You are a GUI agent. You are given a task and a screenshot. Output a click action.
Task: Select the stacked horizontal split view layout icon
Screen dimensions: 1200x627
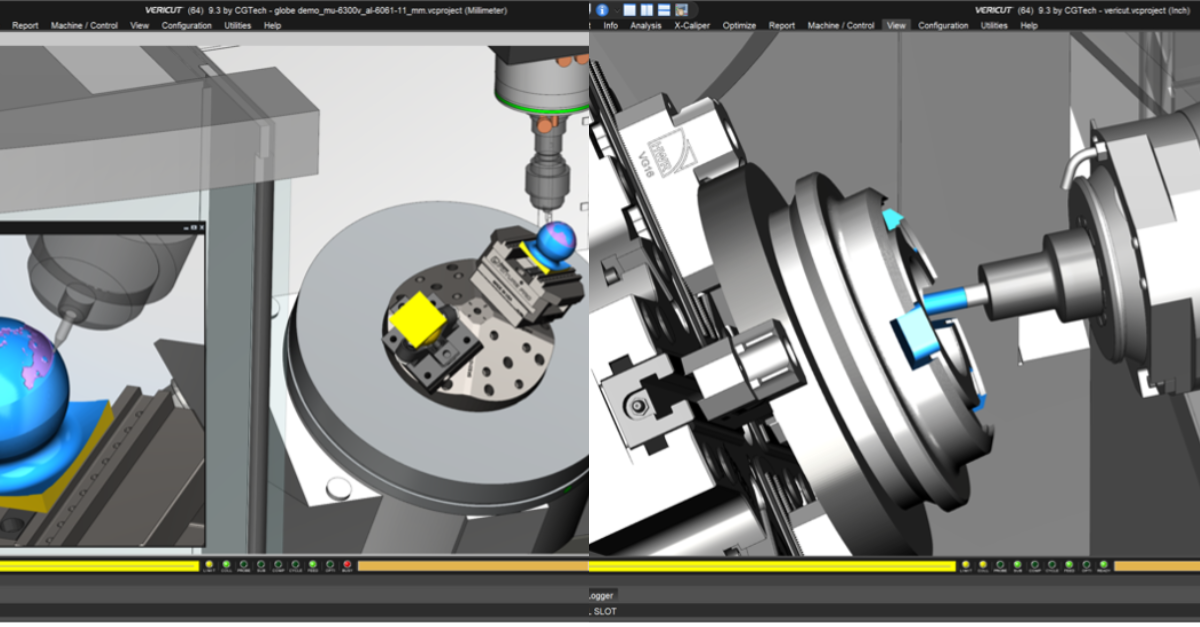[x=664, y=9]
